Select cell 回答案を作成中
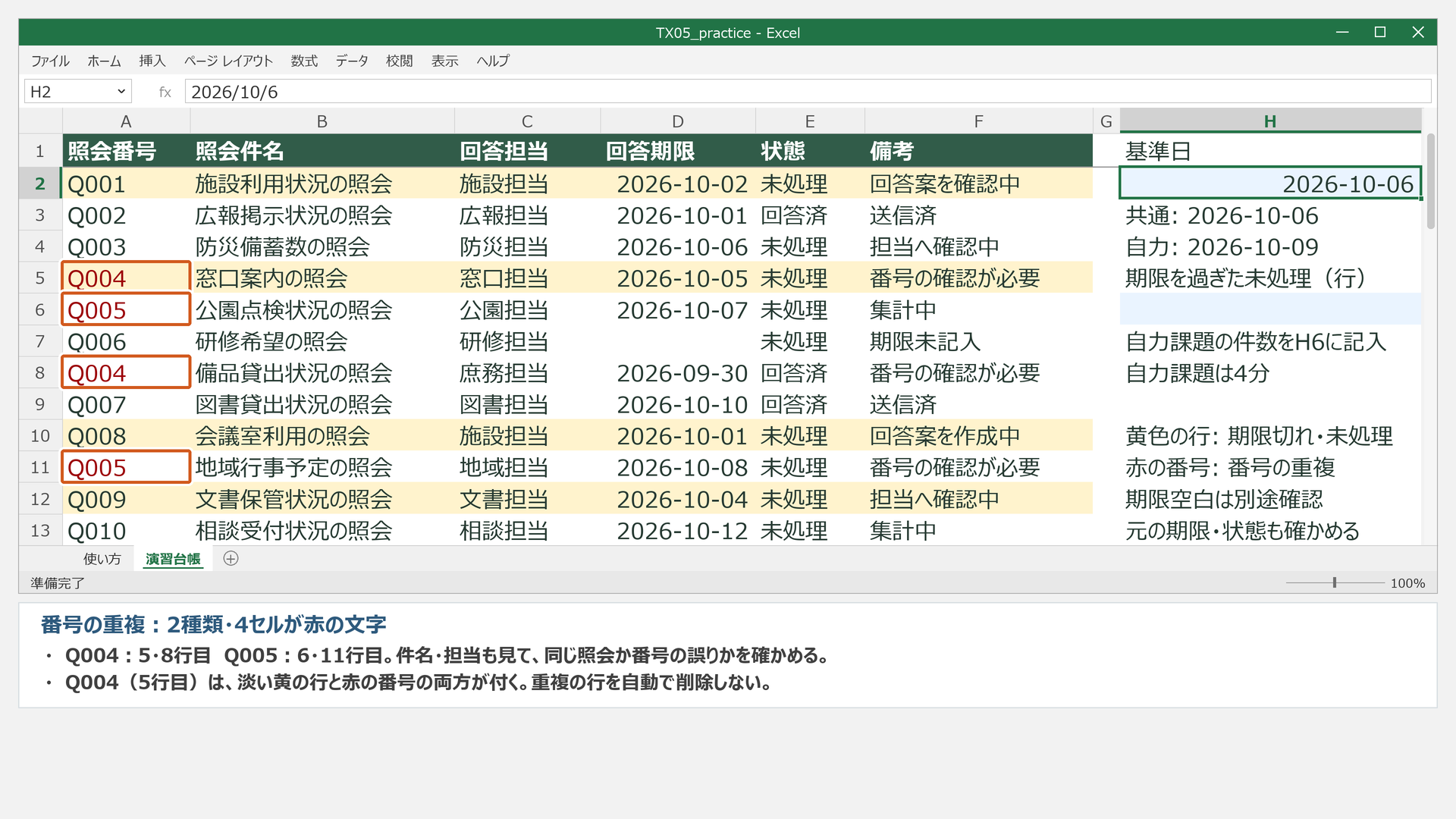 [x=978, y=436]
